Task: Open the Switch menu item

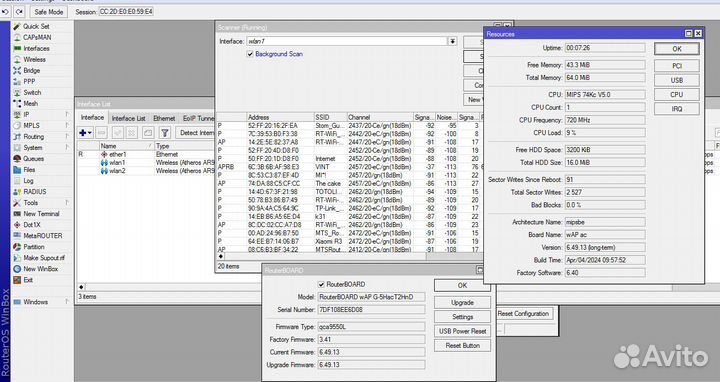Action: (x=32, y=93)
